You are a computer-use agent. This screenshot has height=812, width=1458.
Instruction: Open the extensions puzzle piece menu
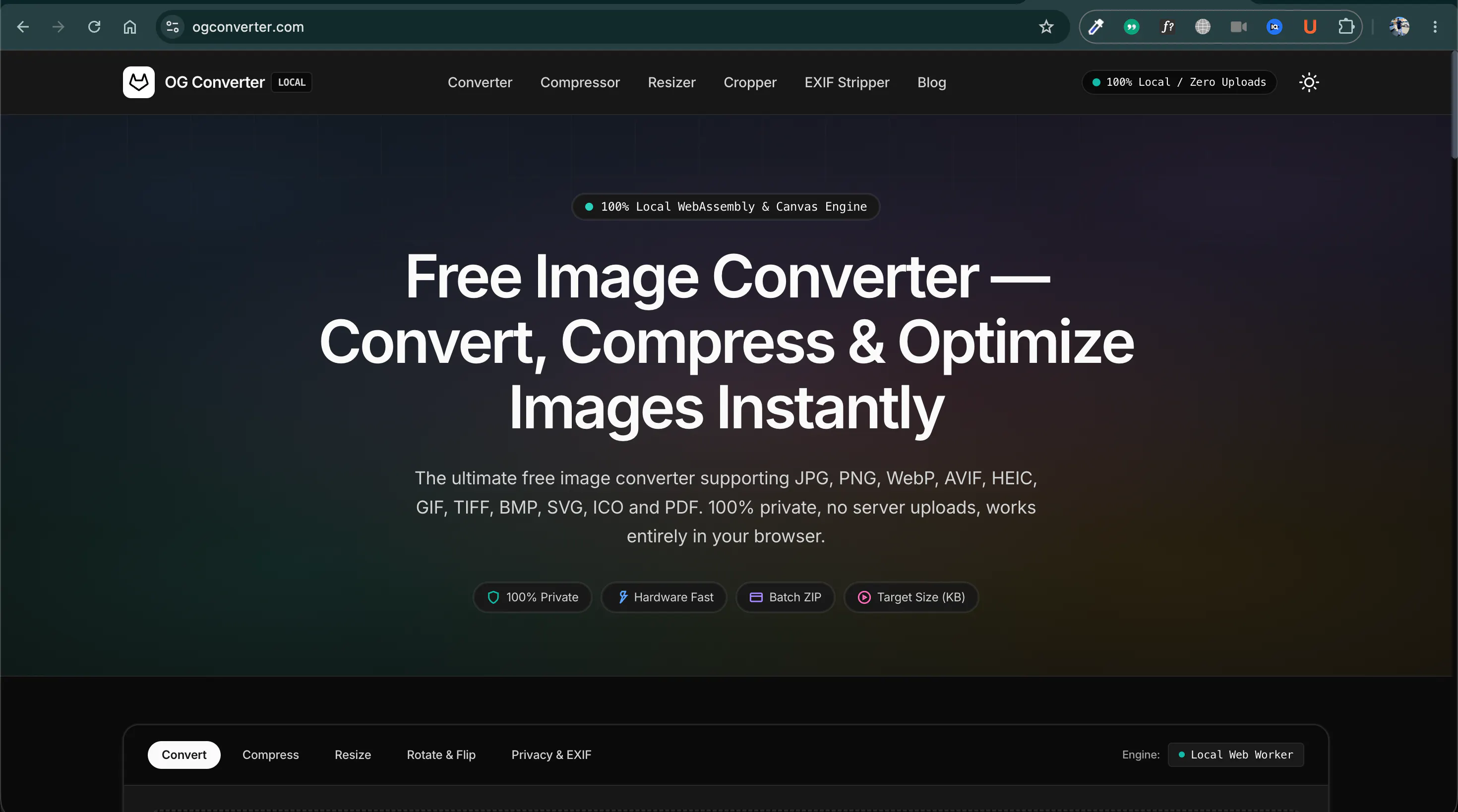(1346, 27)
